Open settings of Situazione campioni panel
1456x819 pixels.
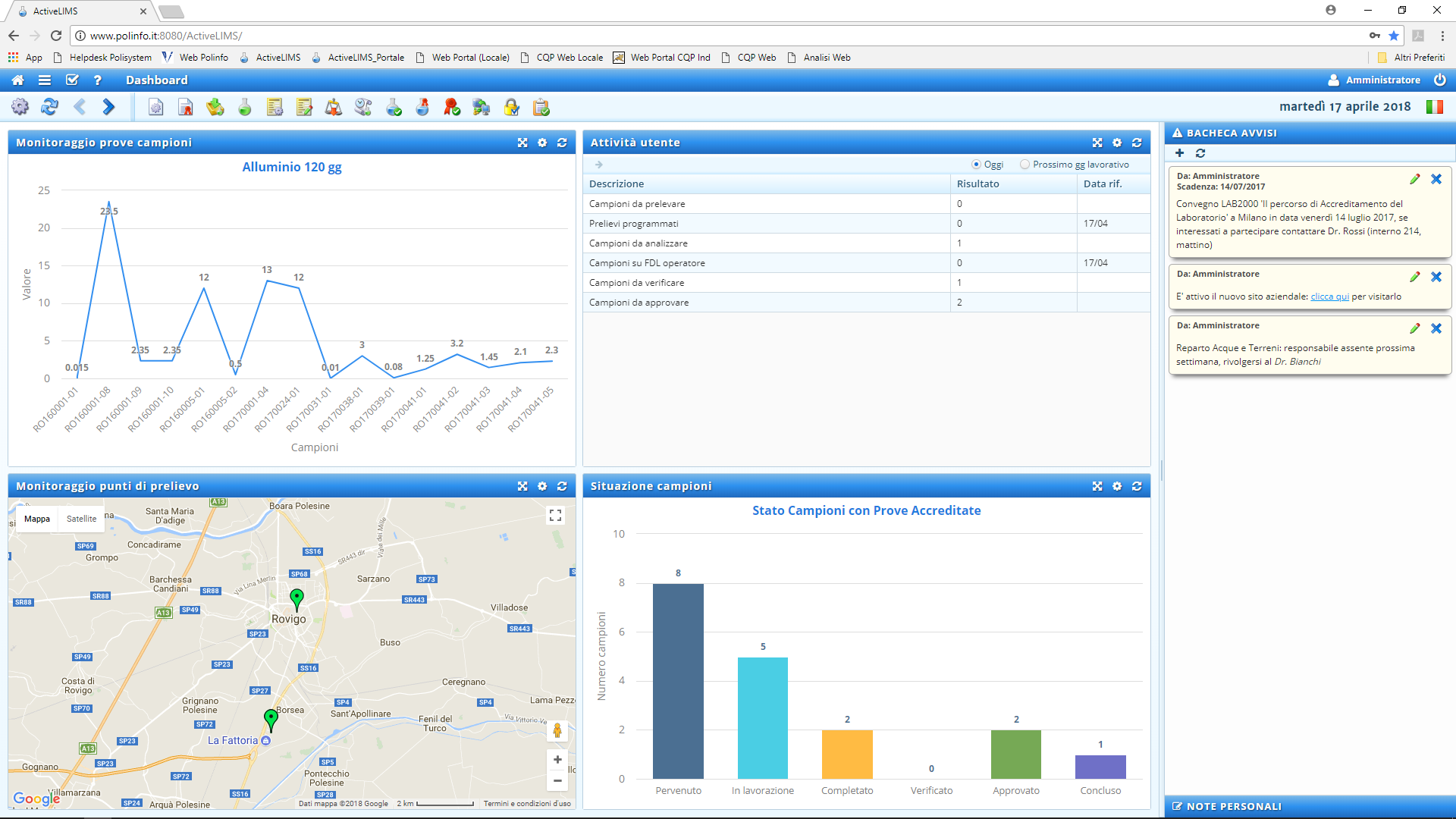(x=1117, y=486)
